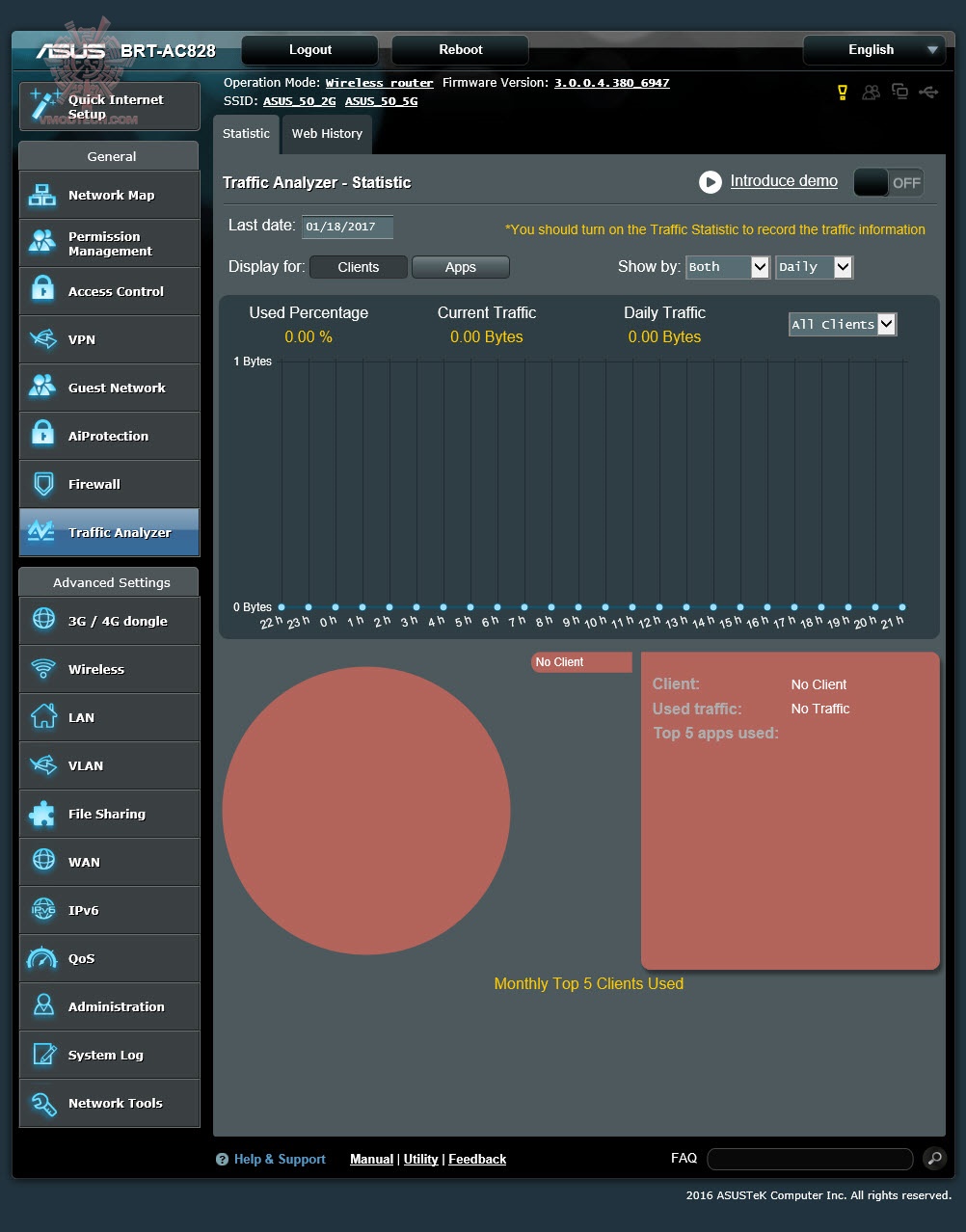This screenshot has width=966, height=1232.
Task: Click the Access Control lock icon
Action: [x=42, y=290]
